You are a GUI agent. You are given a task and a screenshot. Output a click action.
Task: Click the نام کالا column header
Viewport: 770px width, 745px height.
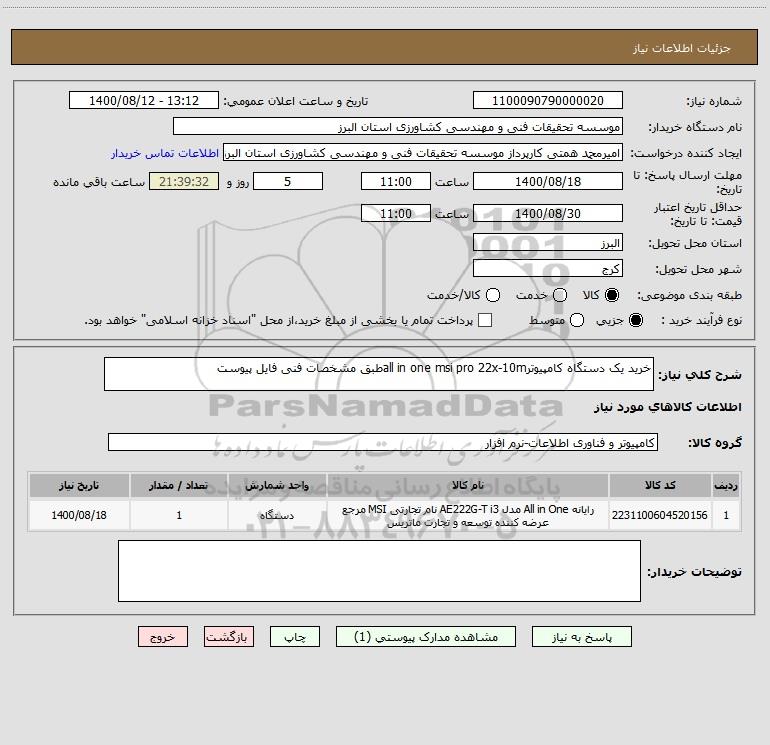(x=468, y=485)
